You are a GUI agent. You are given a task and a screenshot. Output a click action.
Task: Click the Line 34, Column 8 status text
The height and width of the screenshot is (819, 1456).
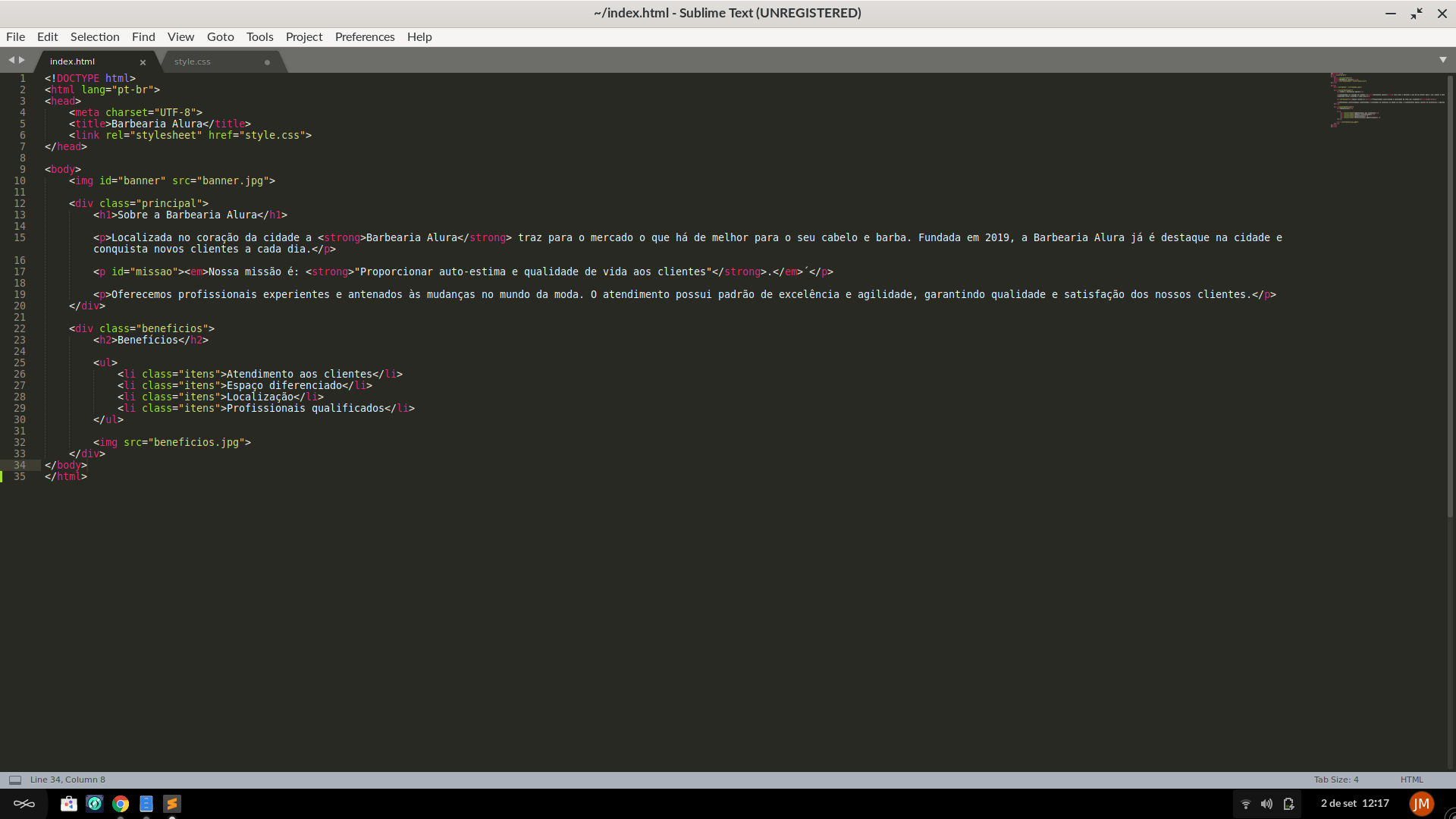click(x=67, y=780)
